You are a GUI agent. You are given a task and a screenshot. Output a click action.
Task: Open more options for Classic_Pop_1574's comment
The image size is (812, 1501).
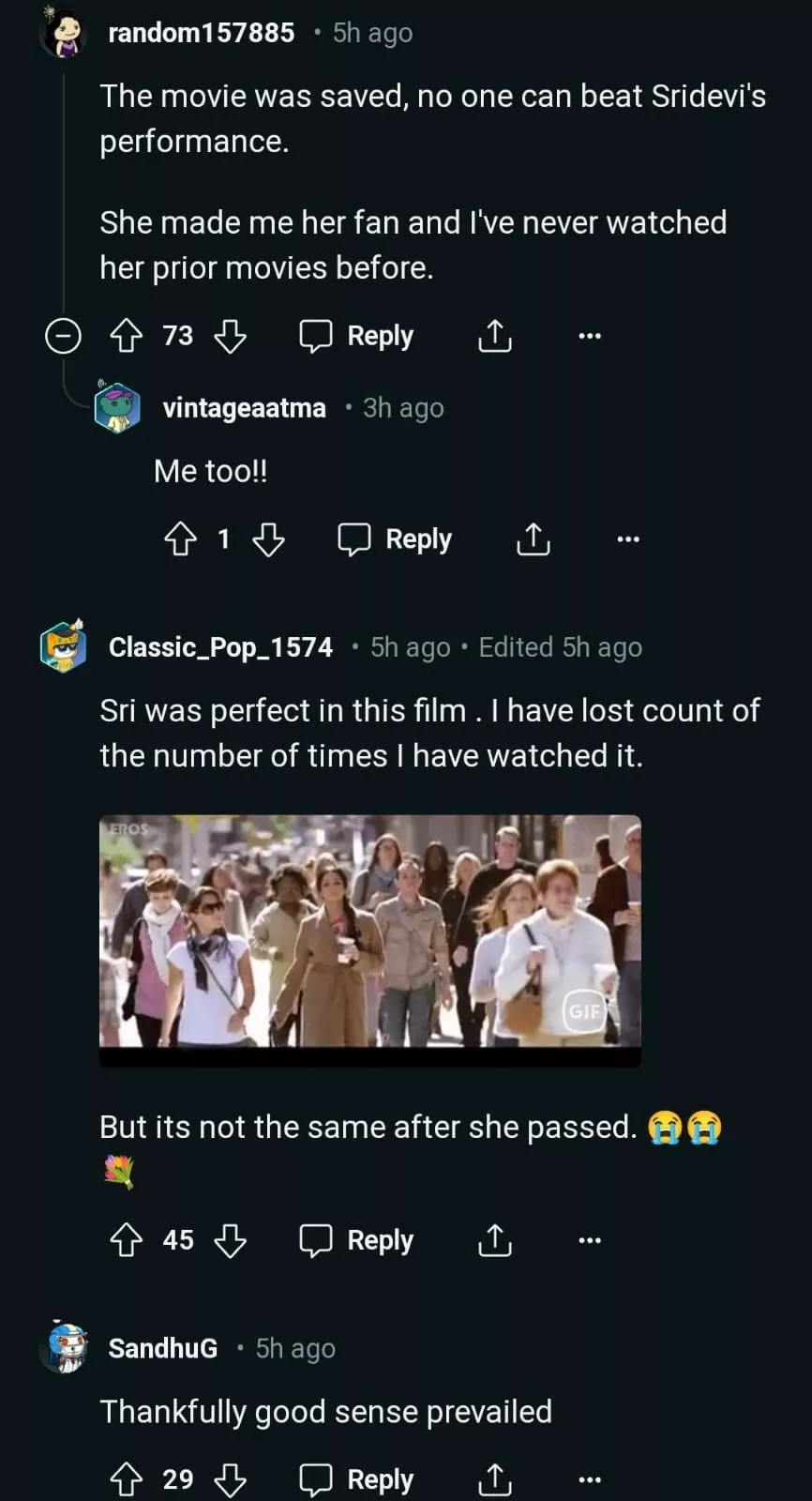(590, 1240)
